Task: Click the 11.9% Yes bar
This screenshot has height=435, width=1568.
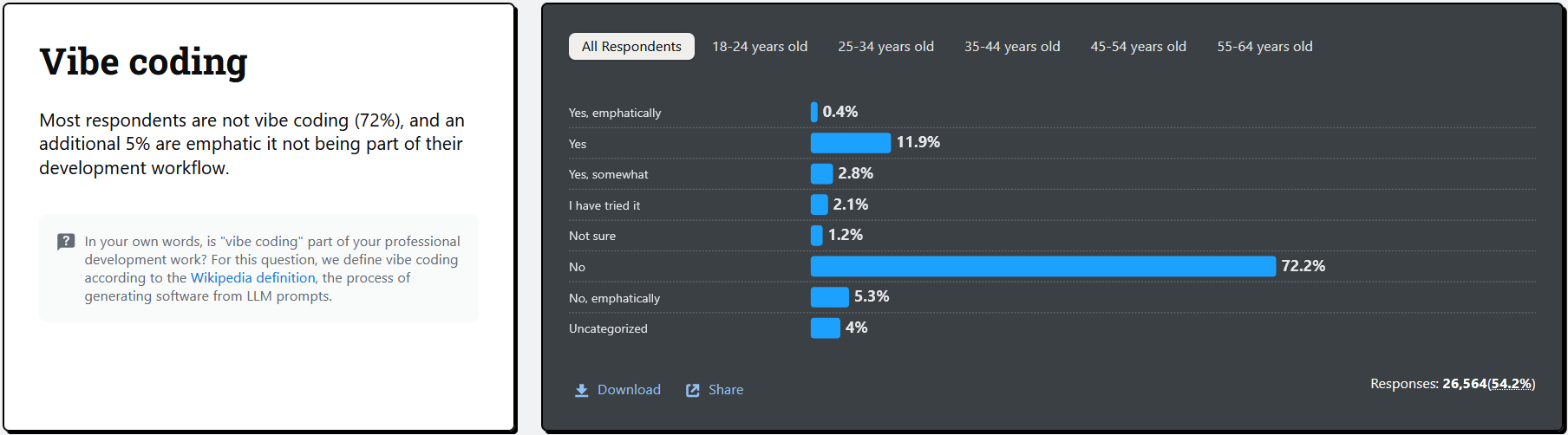Action: [x=850, y=143]
